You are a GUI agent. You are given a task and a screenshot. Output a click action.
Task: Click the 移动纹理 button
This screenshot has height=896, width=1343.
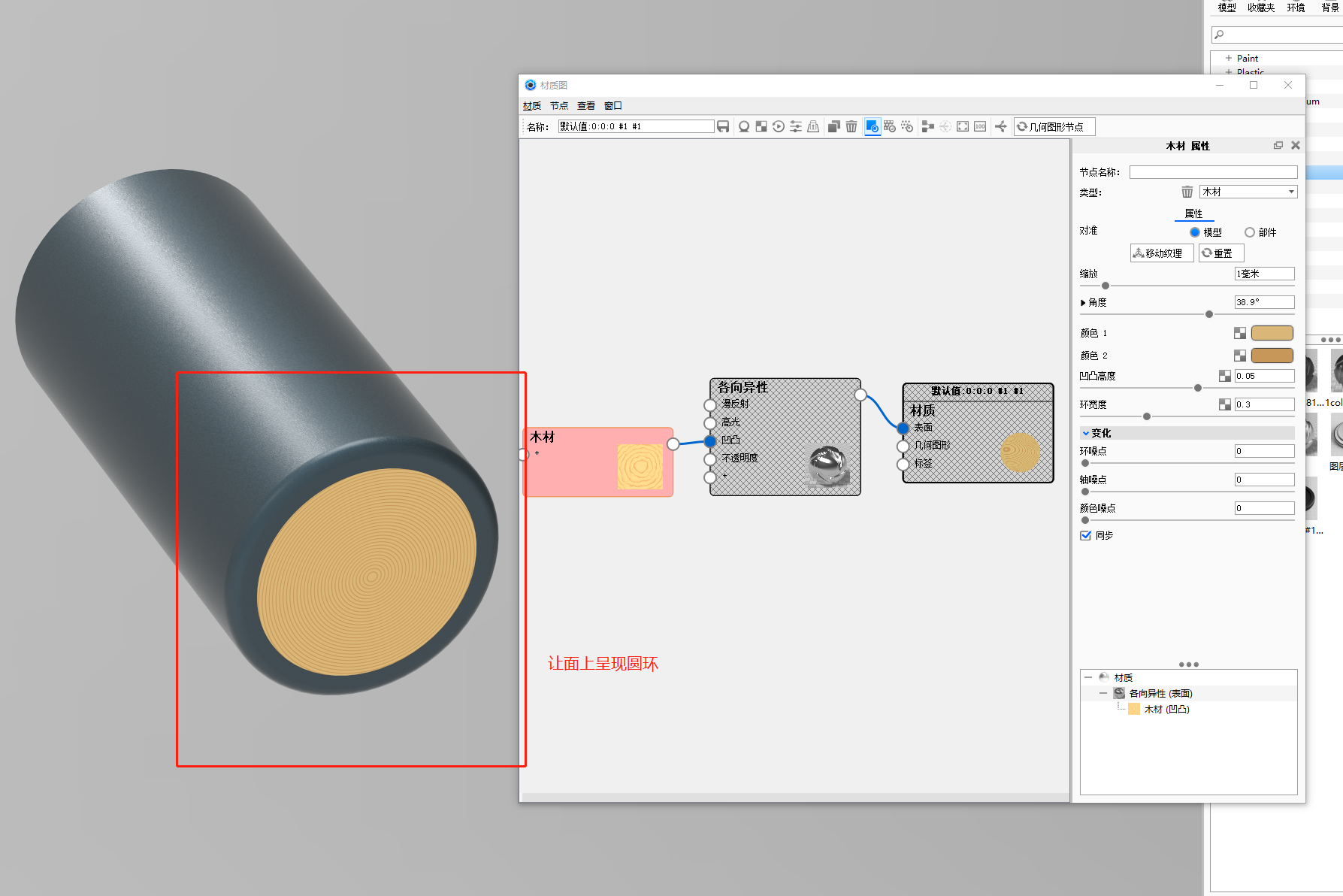tap(1162, 253)
